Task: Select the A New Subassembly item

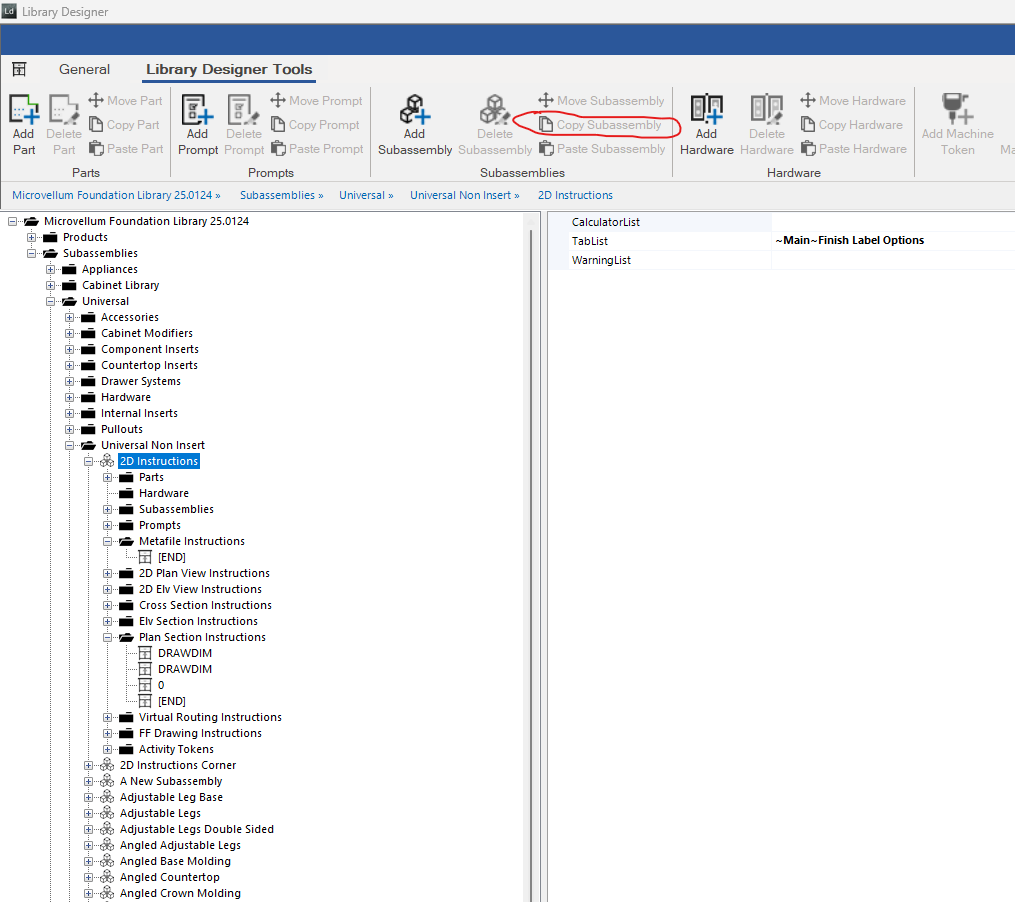Action: (171, 782)
